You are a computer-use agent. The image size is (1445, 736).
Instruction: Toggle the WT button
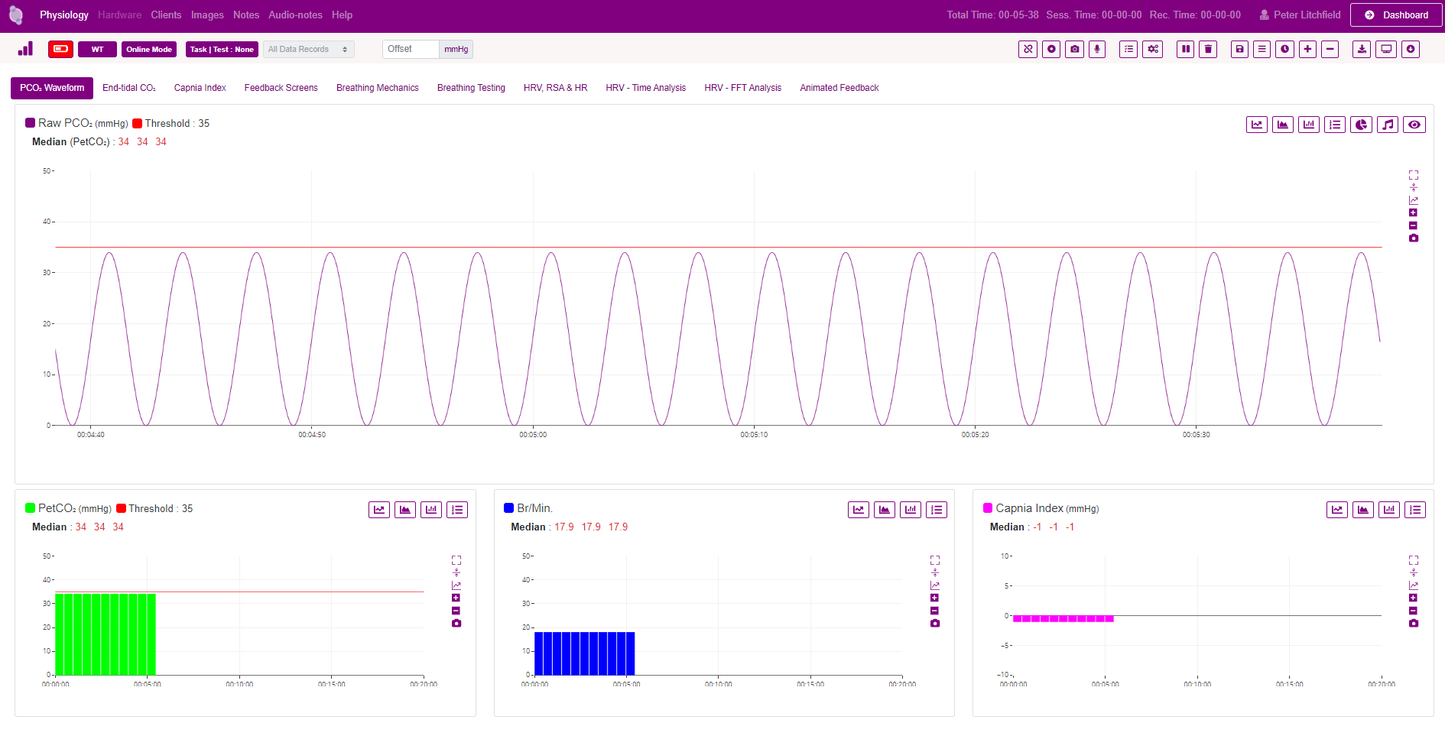click(x=97, y=49)
